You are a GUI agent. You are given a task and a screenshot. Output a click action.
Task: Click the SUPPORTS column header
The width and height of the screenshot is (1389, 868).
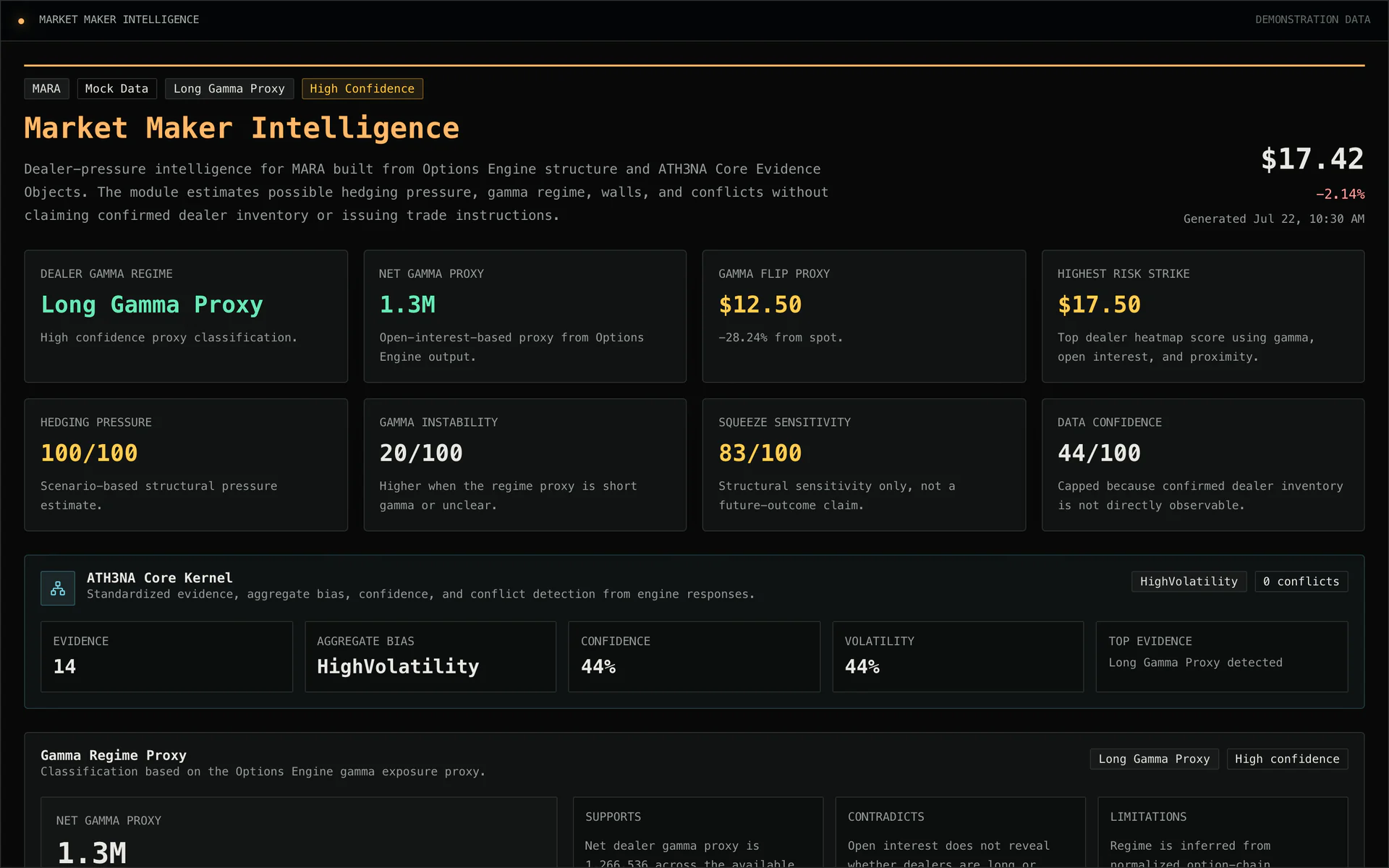(613, 817)
